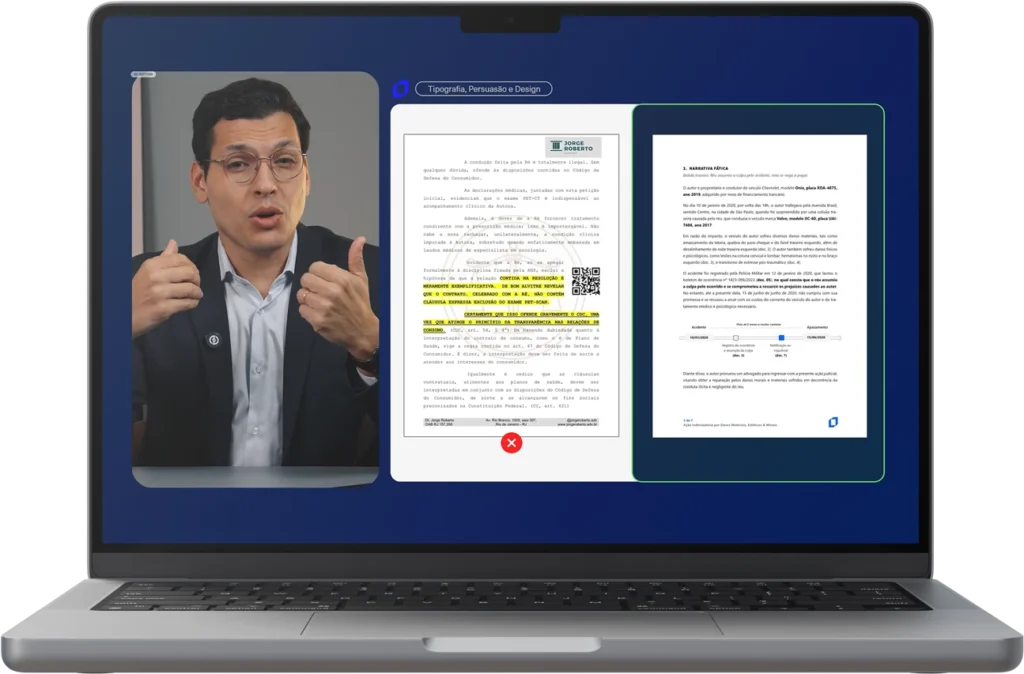This screenshot has width=1024, height=674.
Task: Click the Jorge Roberto logo in the left document
Action: tap(573, 146)
